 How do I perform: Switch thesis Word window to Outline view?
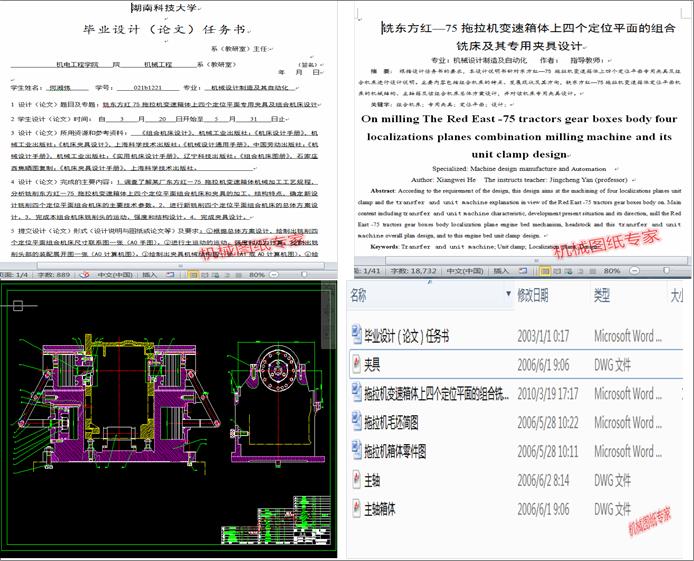(580, 271)
